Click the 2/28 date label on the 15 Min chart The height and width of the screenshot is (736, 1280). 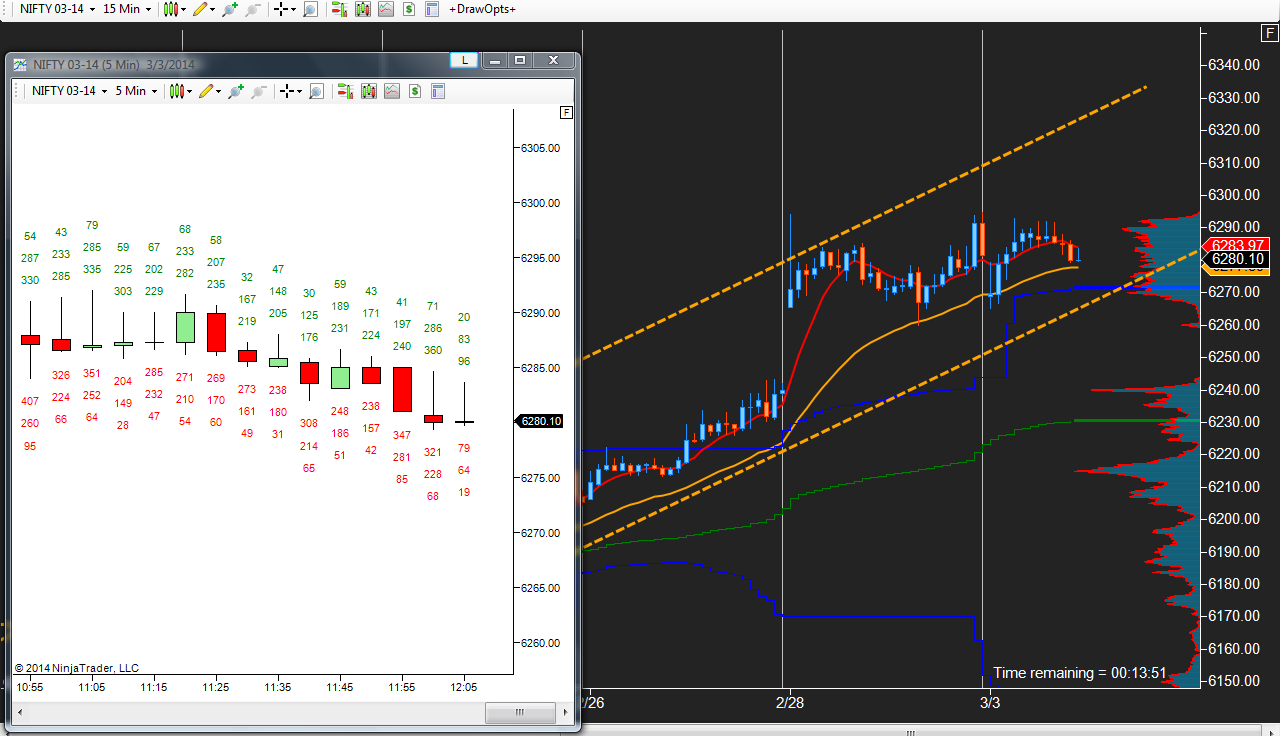pyautogui.click(x=789, y=702)
